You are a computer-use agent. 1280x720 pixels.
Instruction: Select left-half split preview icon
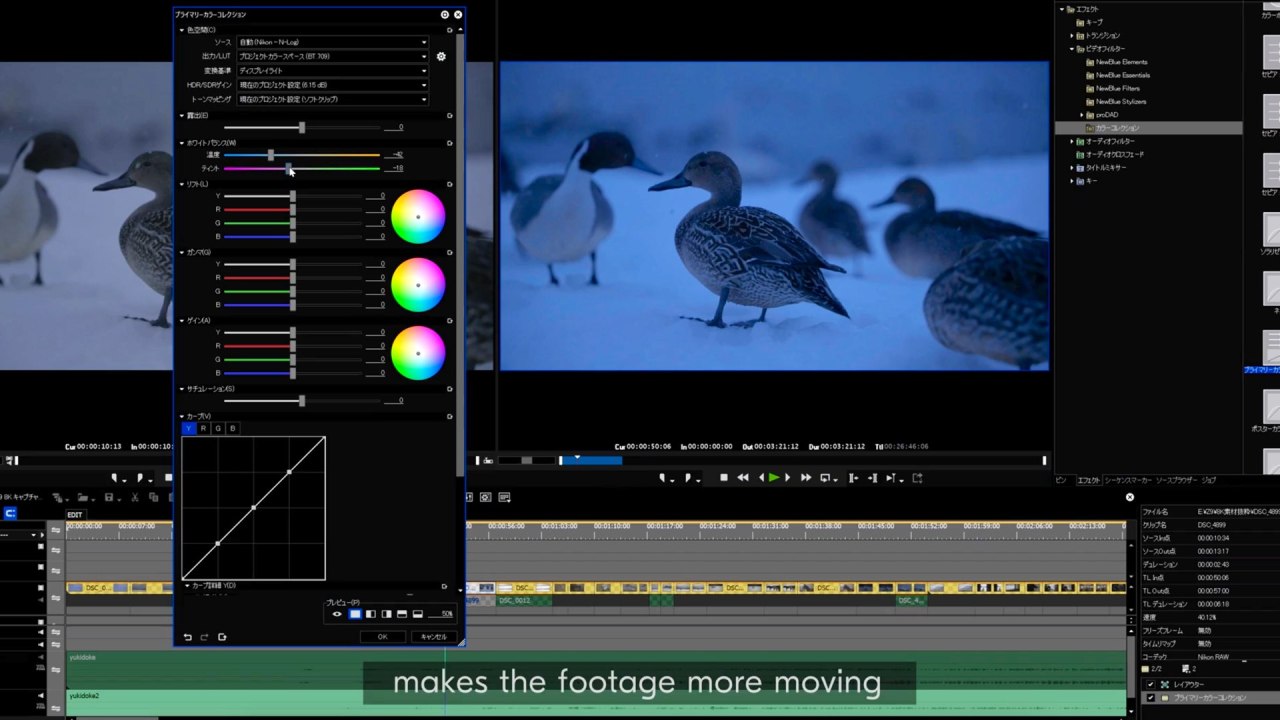point(371,614)
